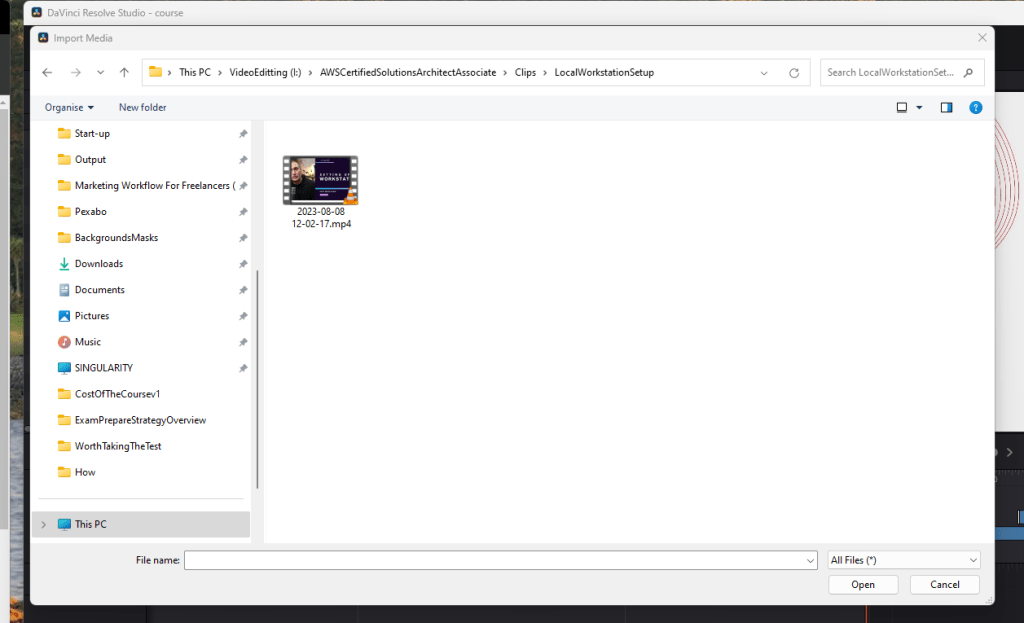
Task: Go to Documents in sidebar
Action: (99, 290)
